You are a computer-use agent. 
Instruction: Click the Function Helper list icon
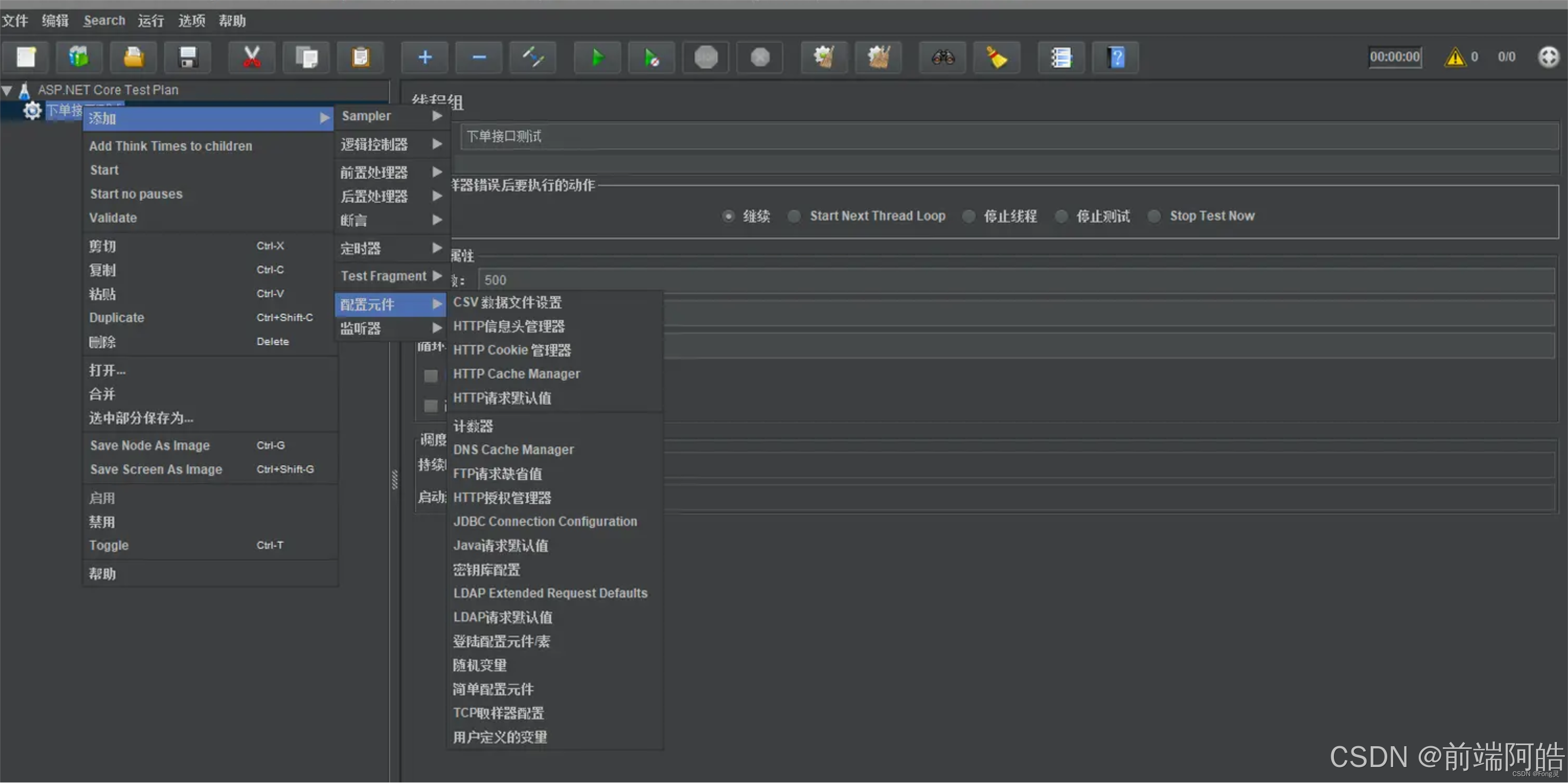tap(1060, 58)
